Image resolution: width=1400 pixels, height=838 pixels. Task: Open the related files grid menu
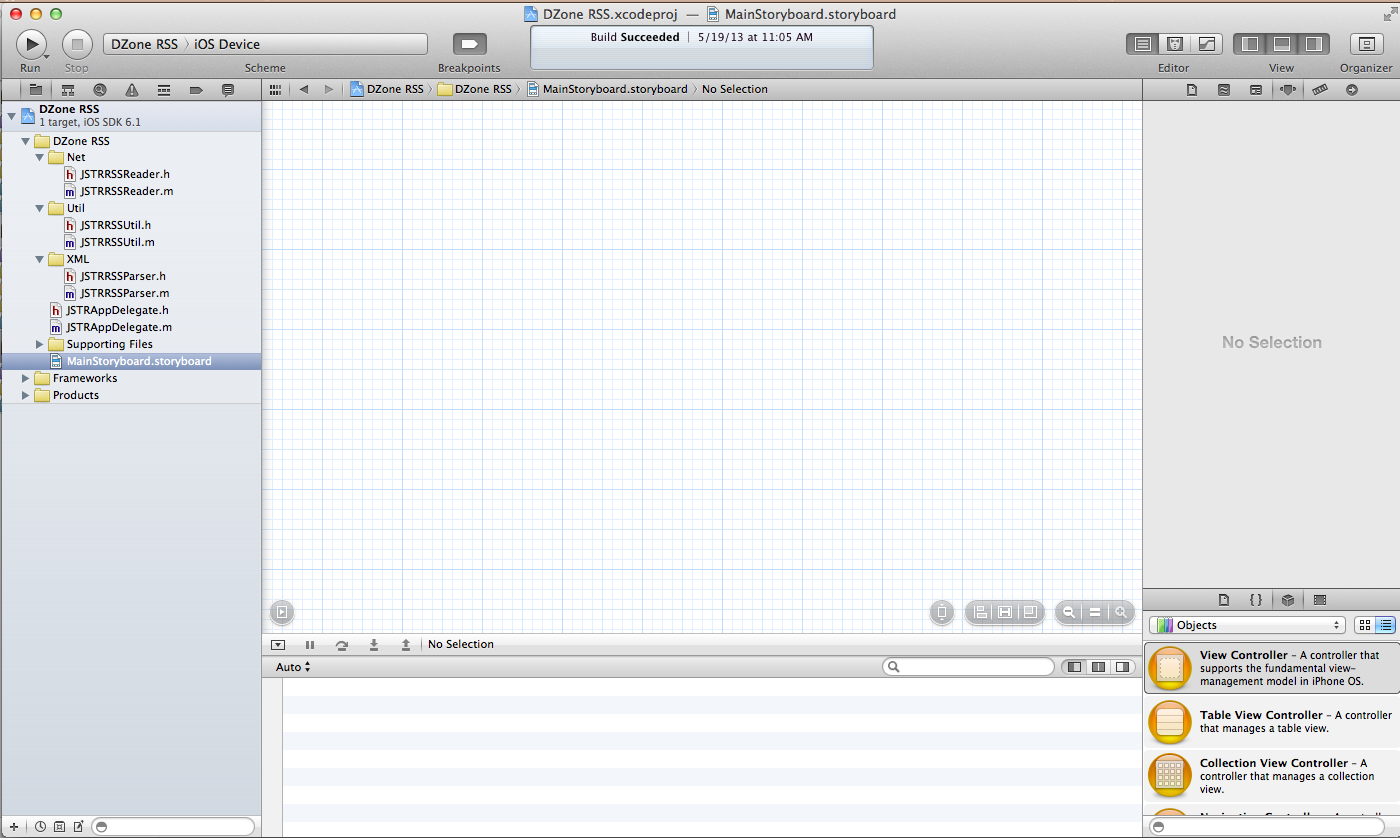276,90
